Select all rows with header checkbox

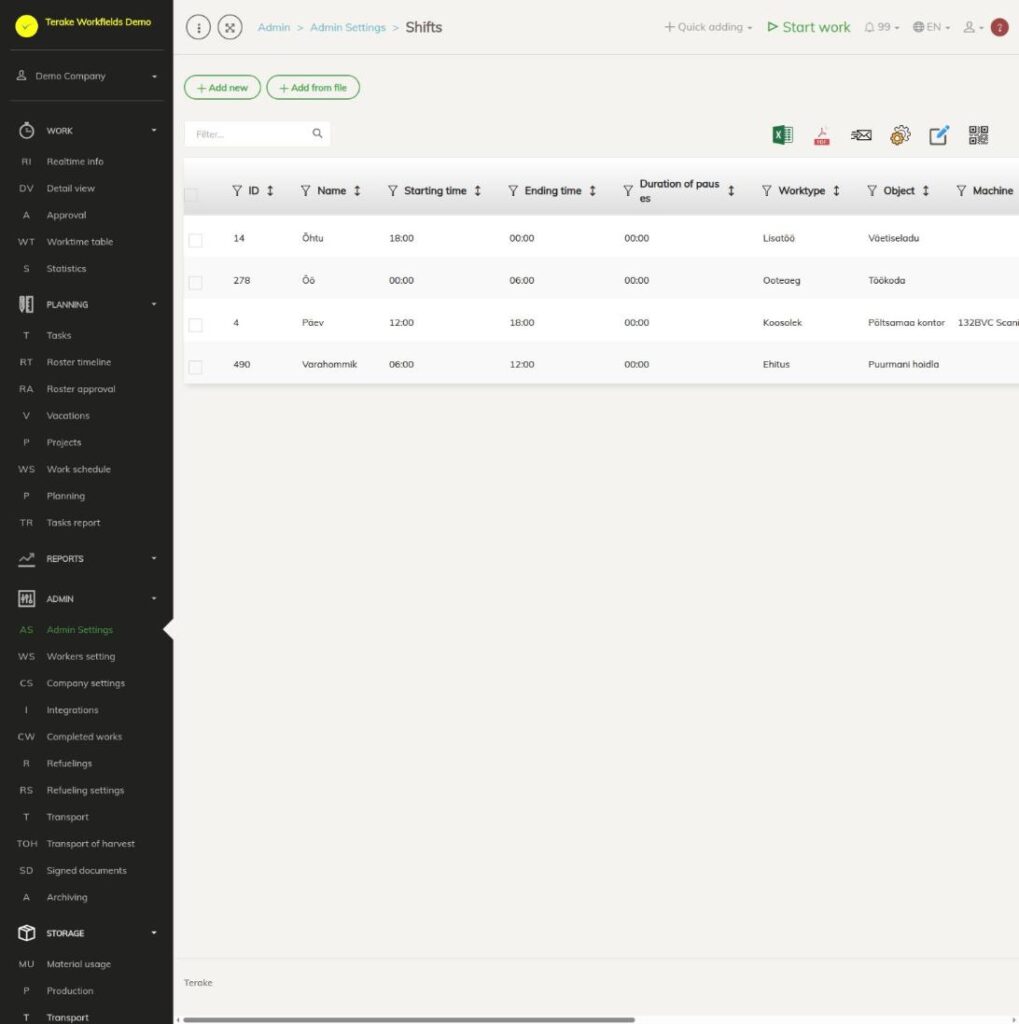pyautogui.click(x=191, y=195)
